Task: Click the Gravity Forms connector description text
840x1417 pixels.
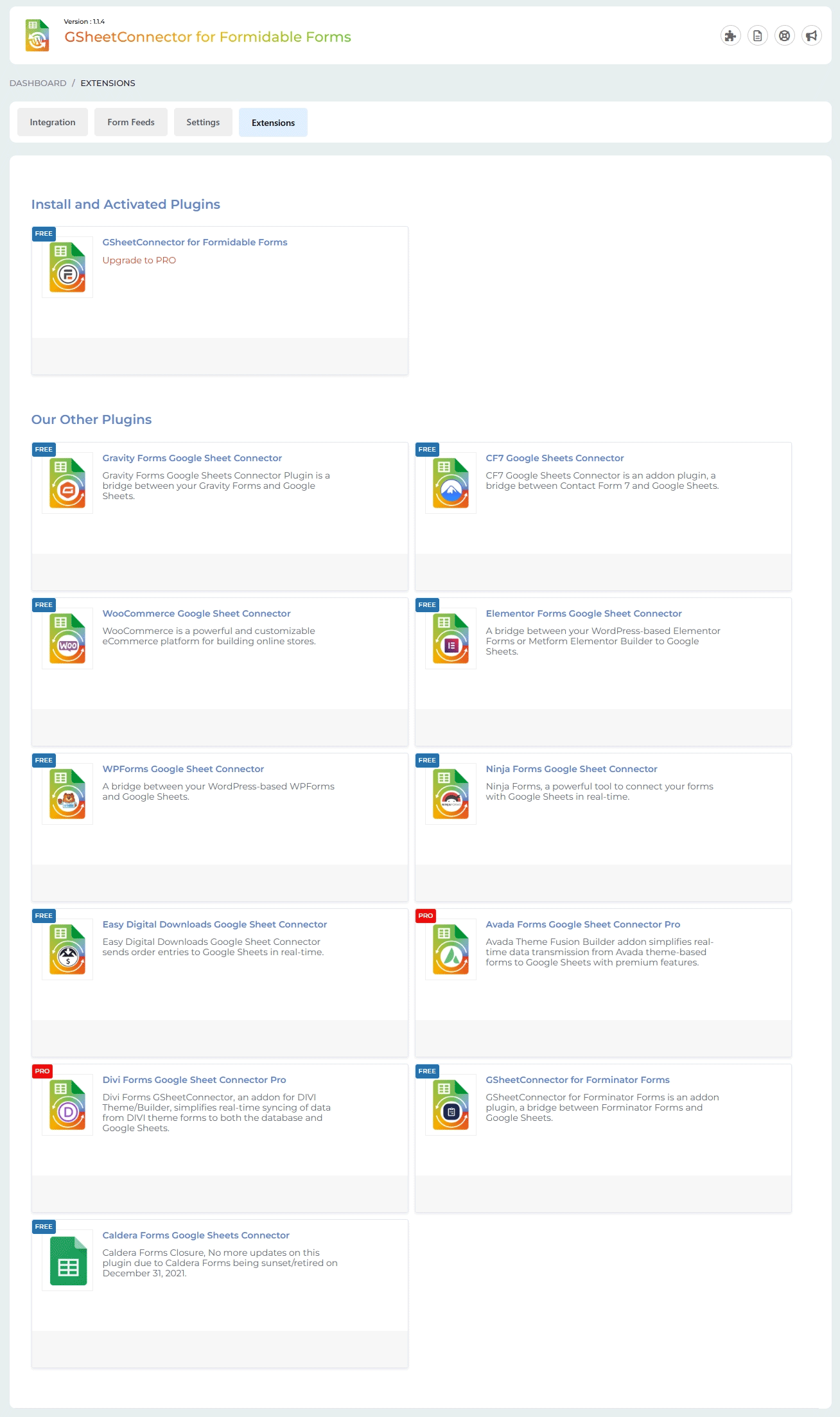Action: 216,486
